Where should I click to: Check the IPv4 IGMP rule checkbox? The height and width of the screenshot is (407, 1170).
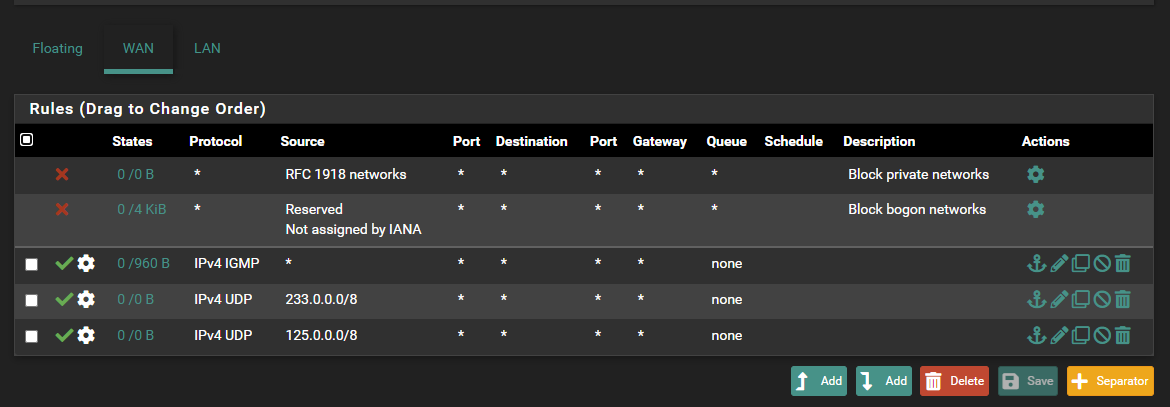pos(31,264)
